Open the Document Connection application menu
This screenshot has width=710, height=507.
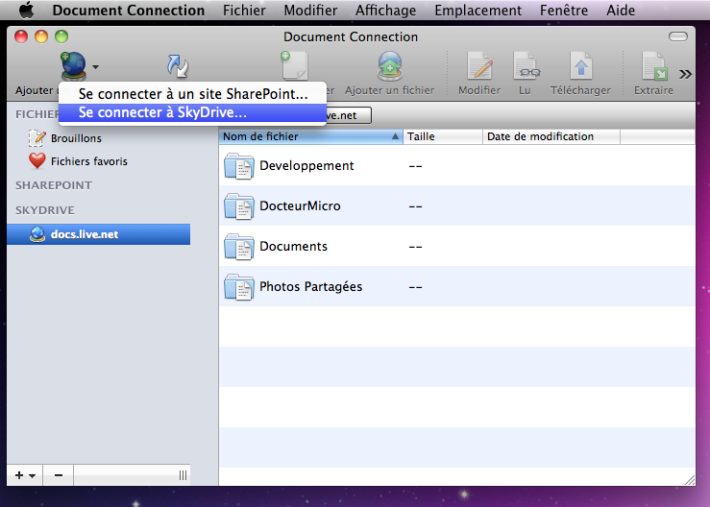click(x=128, y=10)
